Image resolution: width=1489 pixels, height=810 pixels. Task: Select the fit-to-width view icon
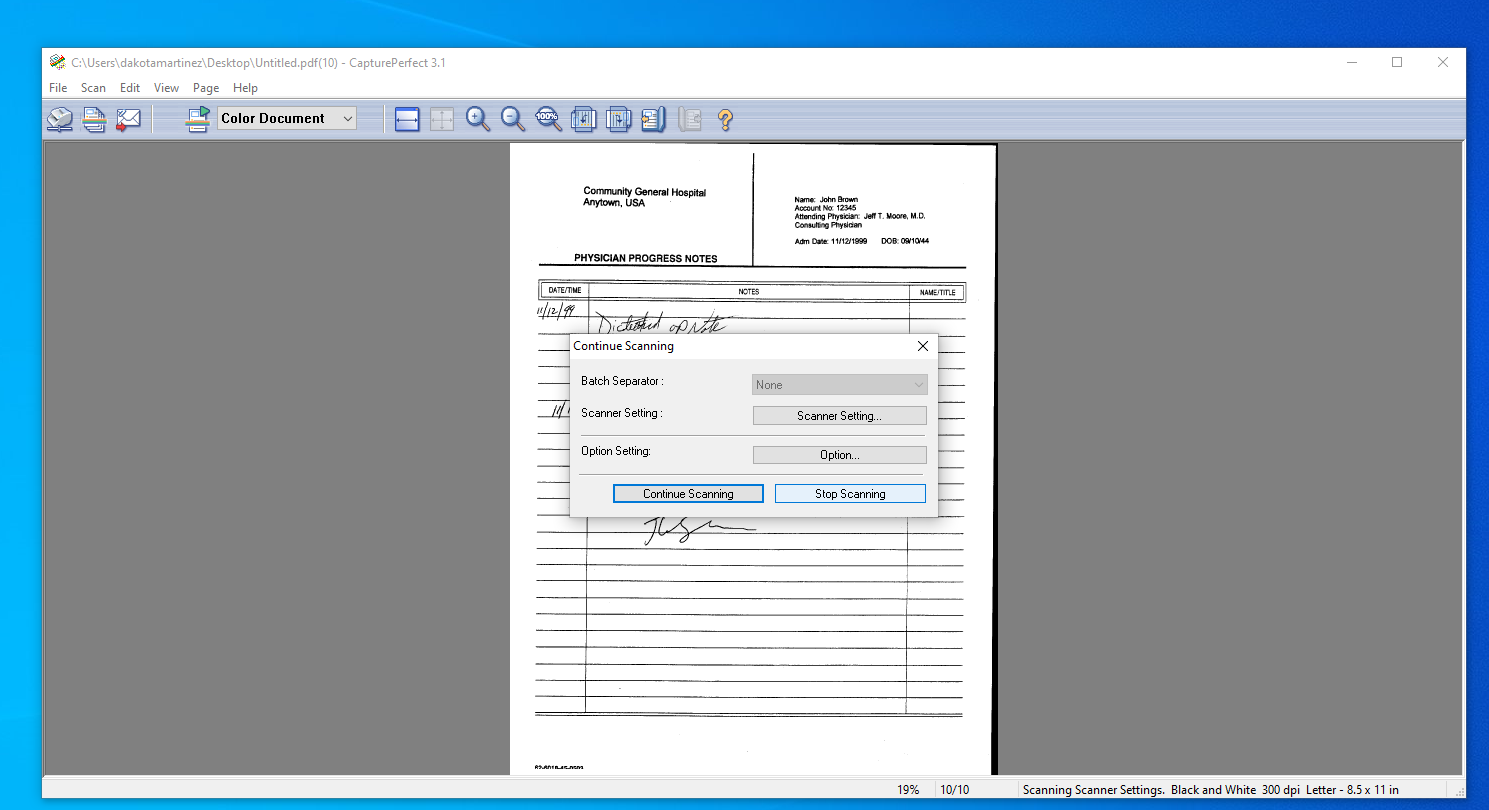(407, 119)
